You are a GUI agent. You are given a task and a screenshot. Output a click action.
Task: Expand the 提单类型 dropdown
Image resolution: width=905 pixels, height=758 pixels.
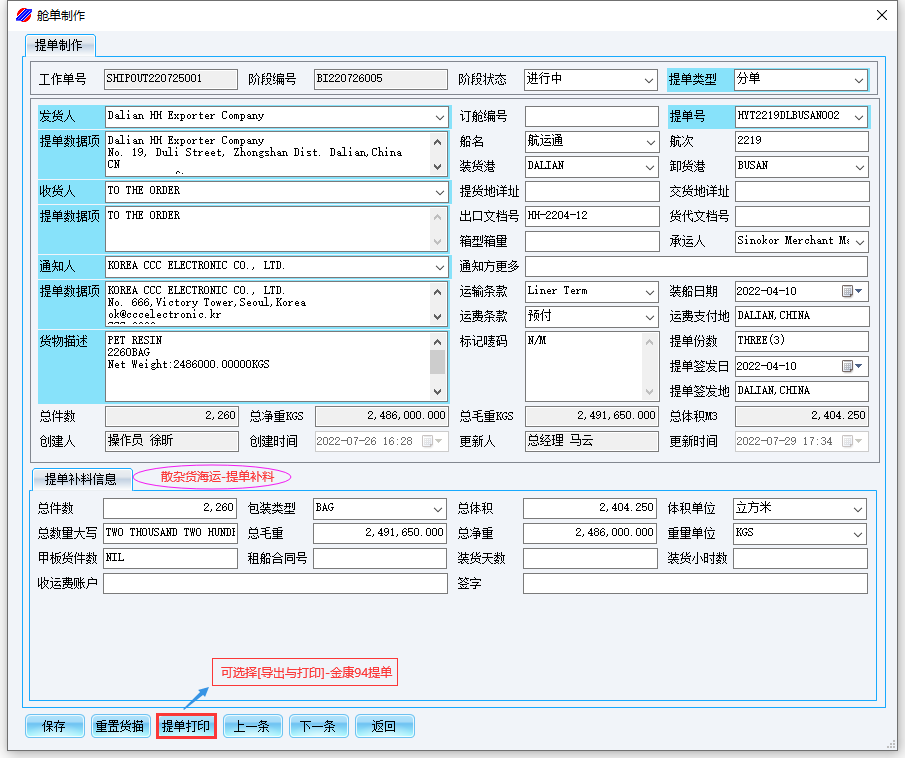pyautogui.click(x=858, y=80)
